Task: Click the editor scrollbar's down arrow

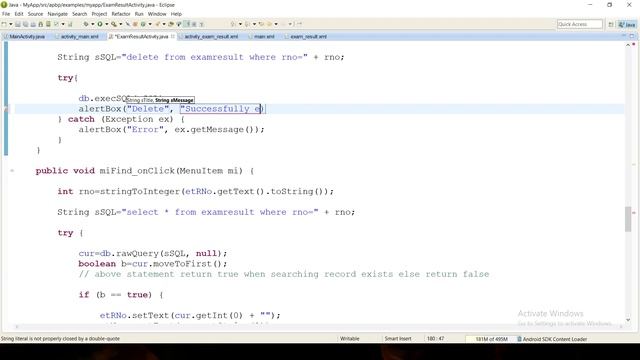Action: pyautogui.click(x=628, y=320)
